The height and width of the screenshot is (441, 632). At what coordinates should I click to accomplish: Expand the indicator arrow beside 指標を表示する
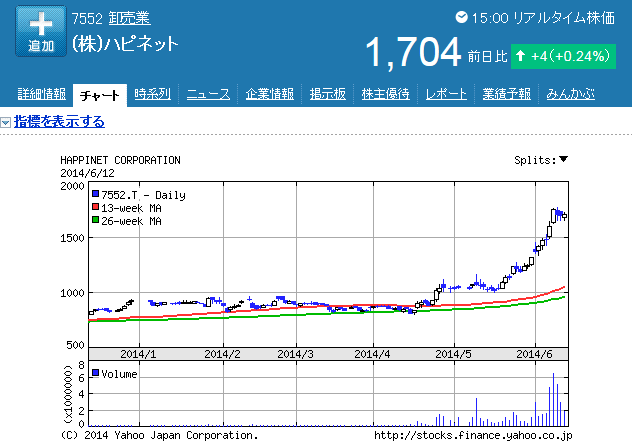click(x=6, y=122)
